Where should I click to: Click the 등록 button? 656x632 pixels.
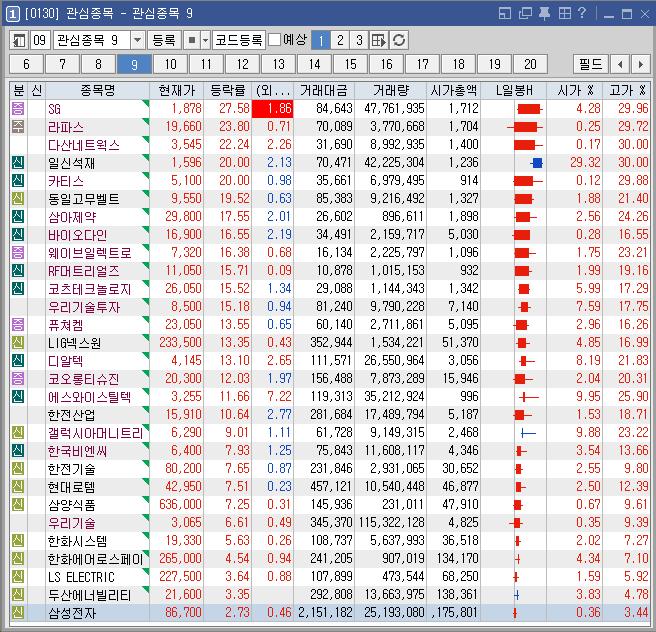[x=164, y=41]
